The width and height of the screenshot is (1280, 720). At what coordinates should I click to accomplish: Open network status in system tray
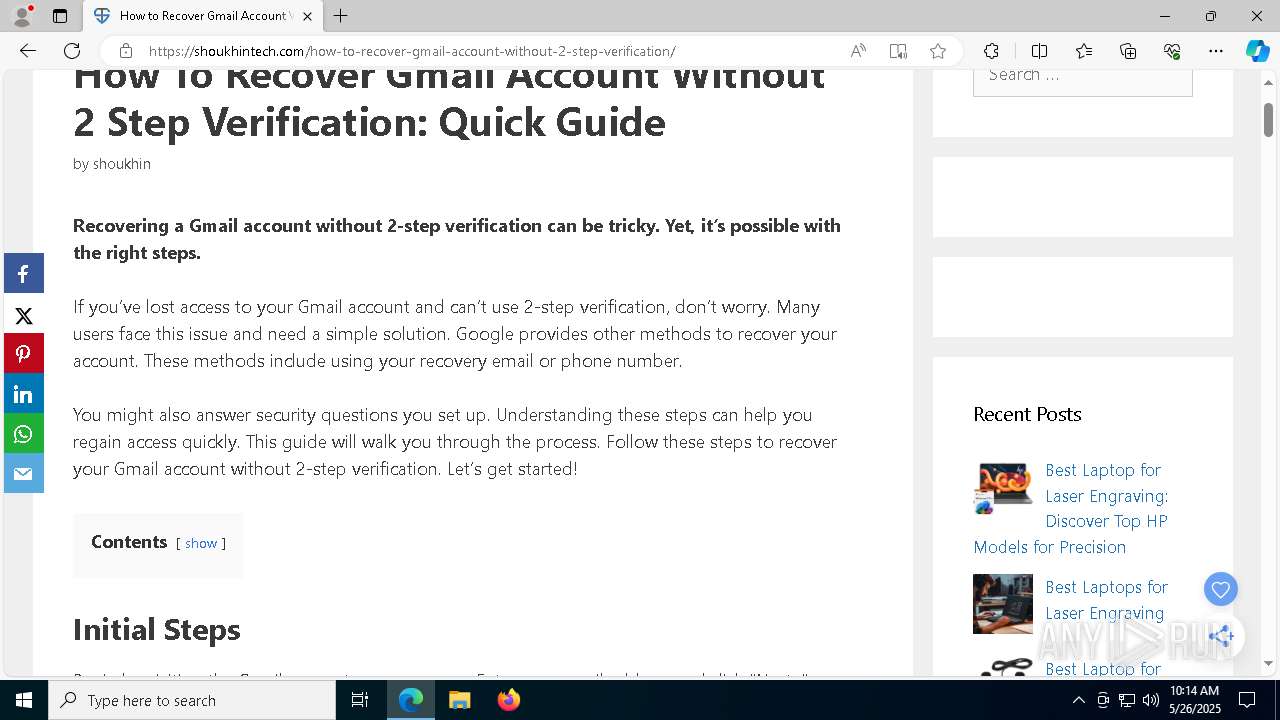(x=1127, y=700)
